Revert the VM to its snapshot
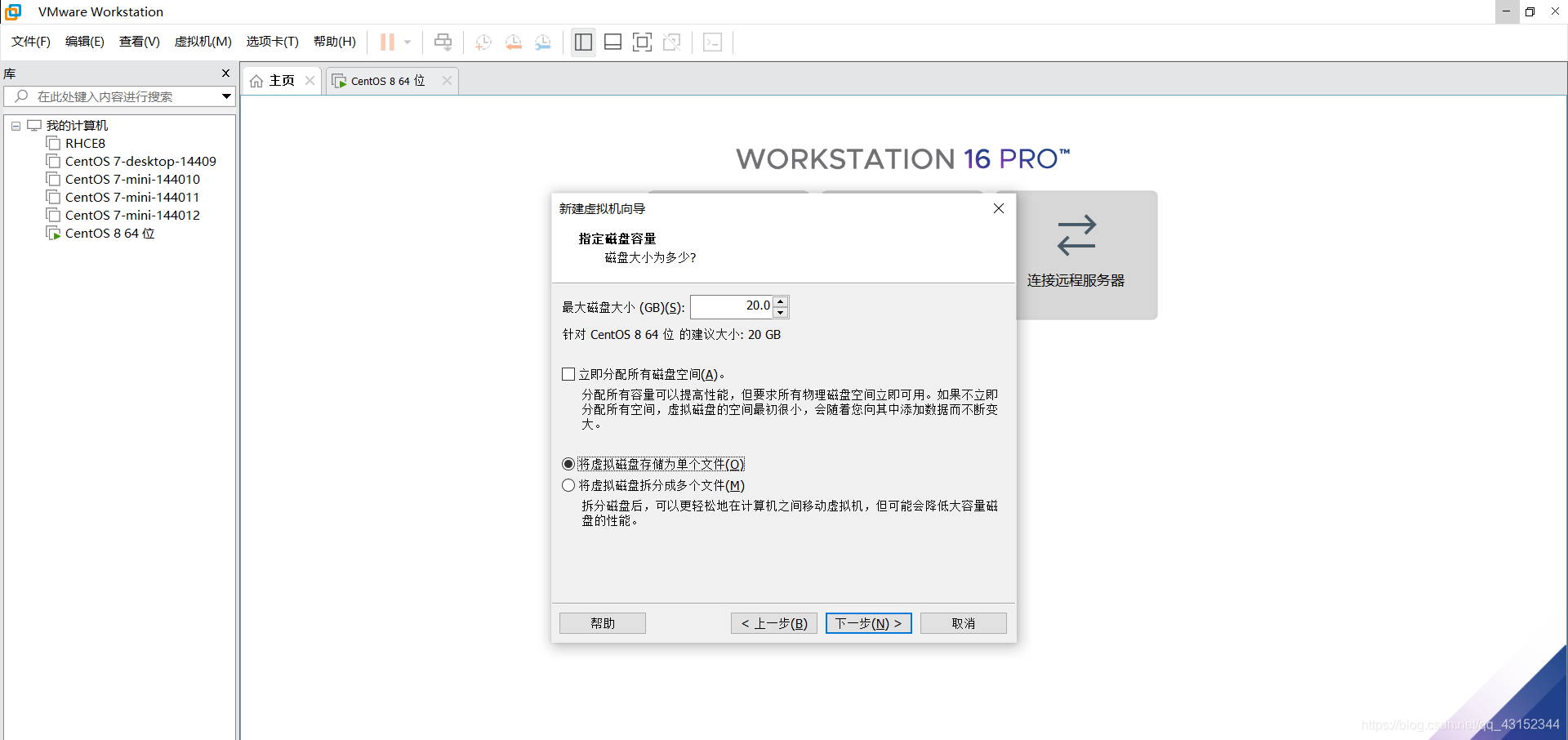 (513, 42)
